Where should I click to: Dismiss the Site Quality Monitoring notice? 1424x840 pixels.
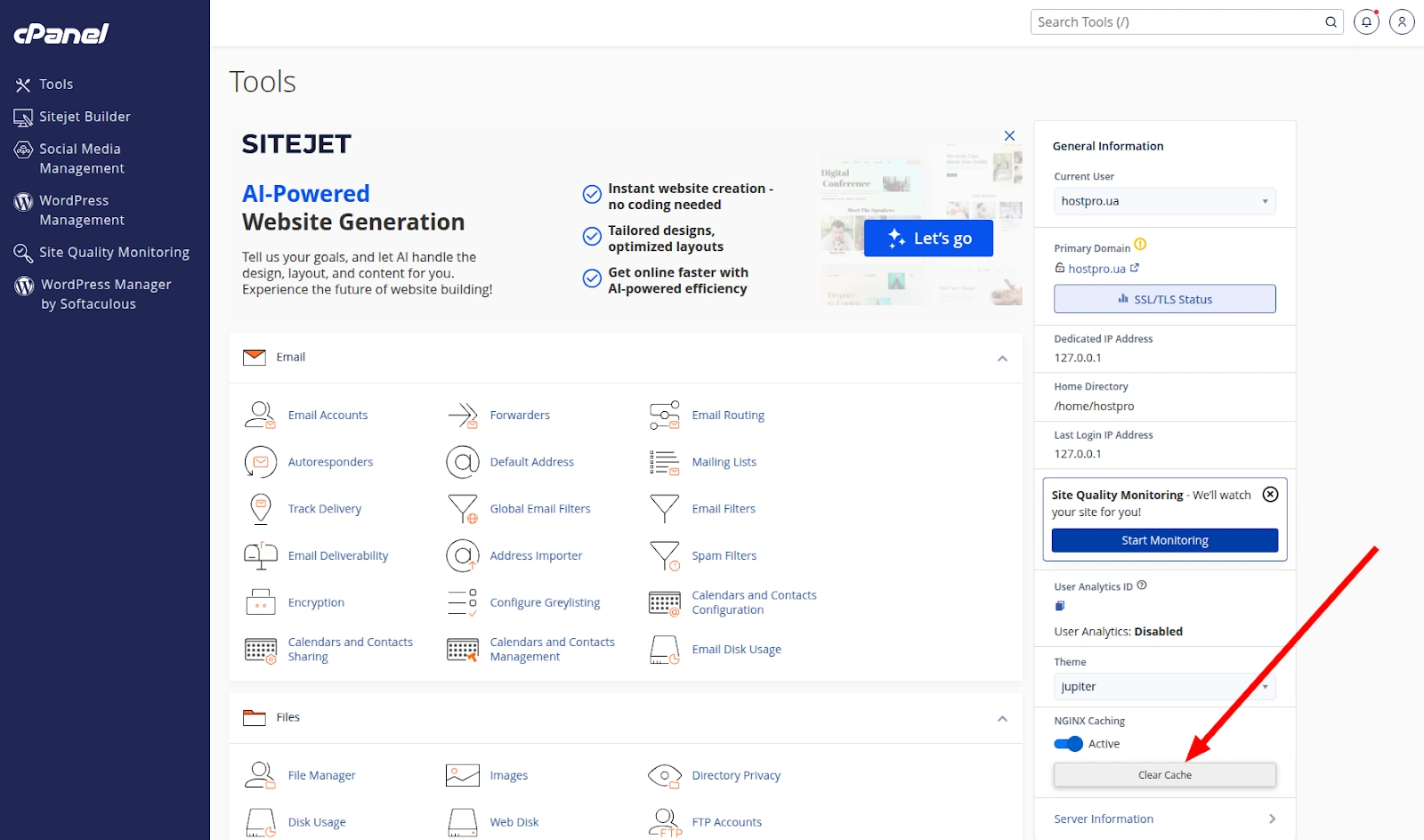[1270, 495]
